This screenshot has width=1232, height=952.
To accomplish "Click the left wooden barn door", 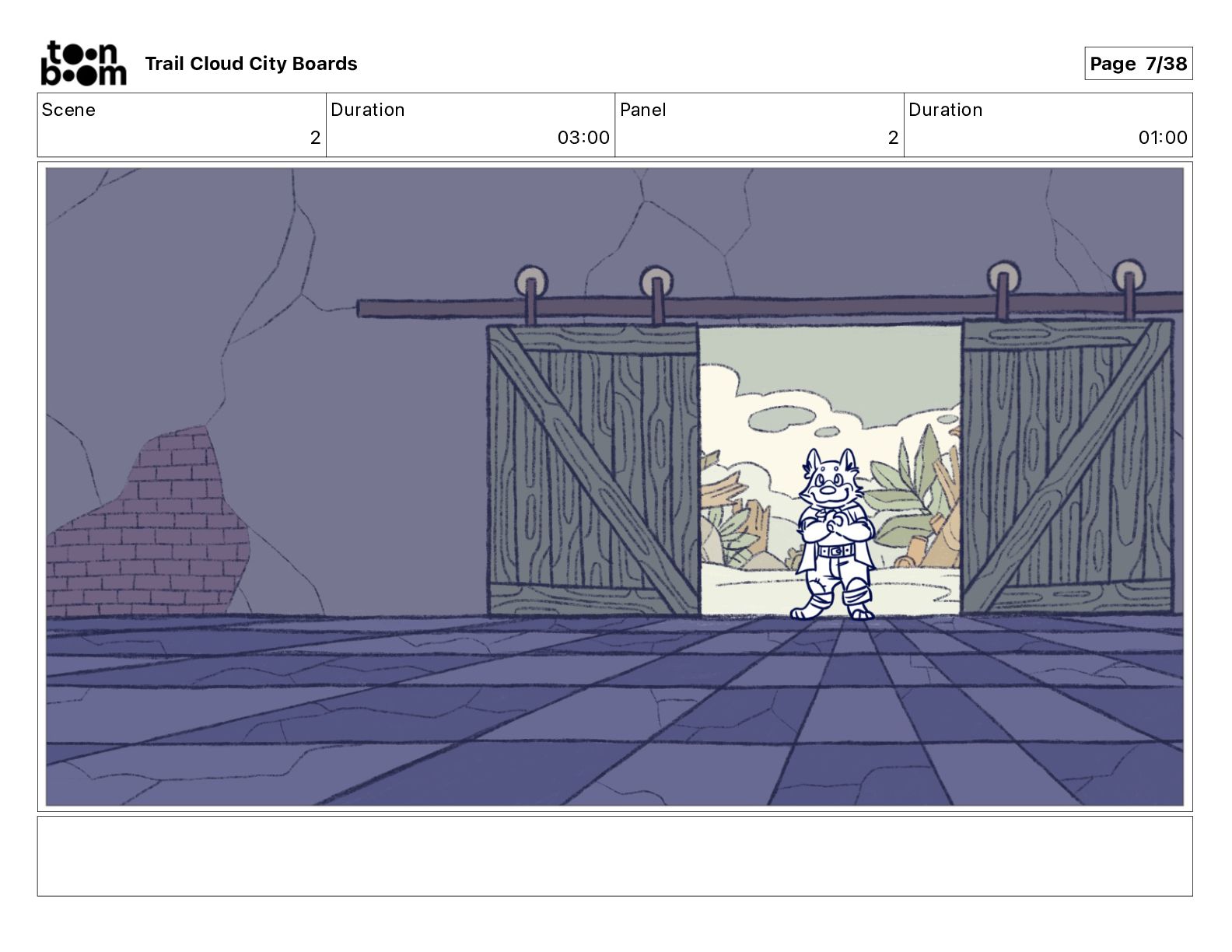I will pyautogui.click(x=593, y=470).
